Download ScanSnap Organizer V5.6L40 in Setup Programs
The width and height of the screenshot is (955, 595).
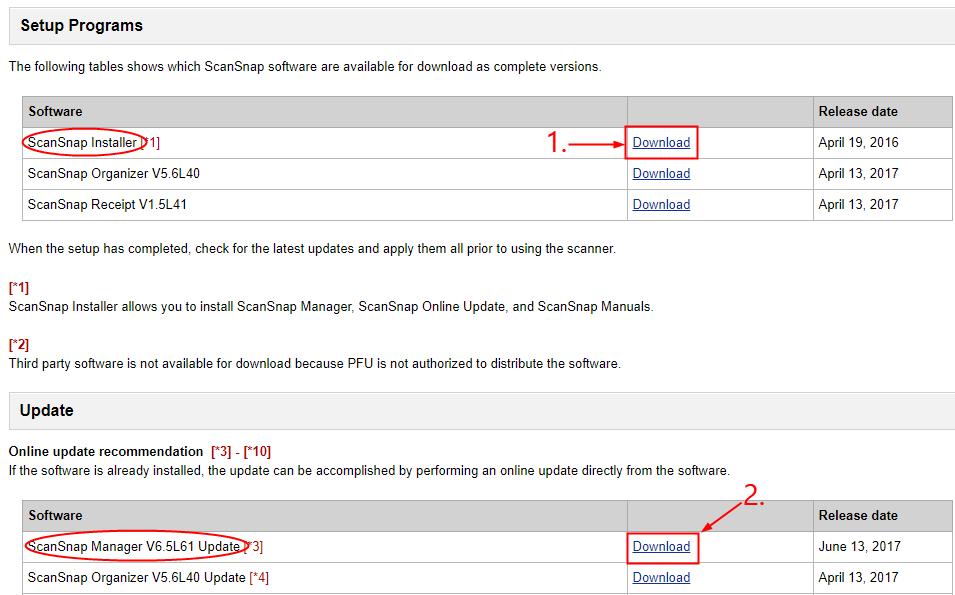pos(661,173)
